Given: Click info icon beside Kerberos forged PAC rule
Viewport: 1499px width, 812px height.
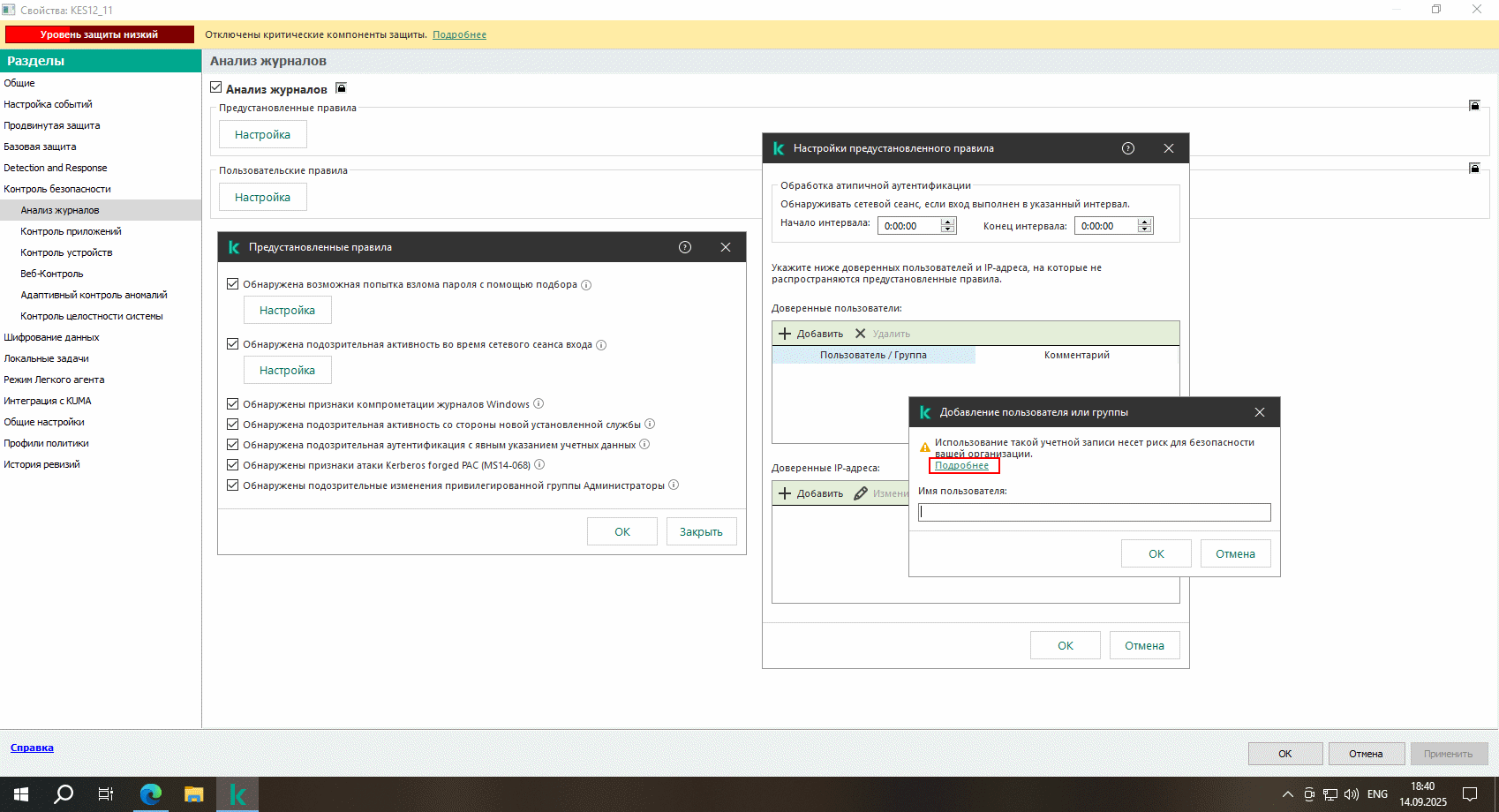Looking at the screenshot, I should 539,465.
